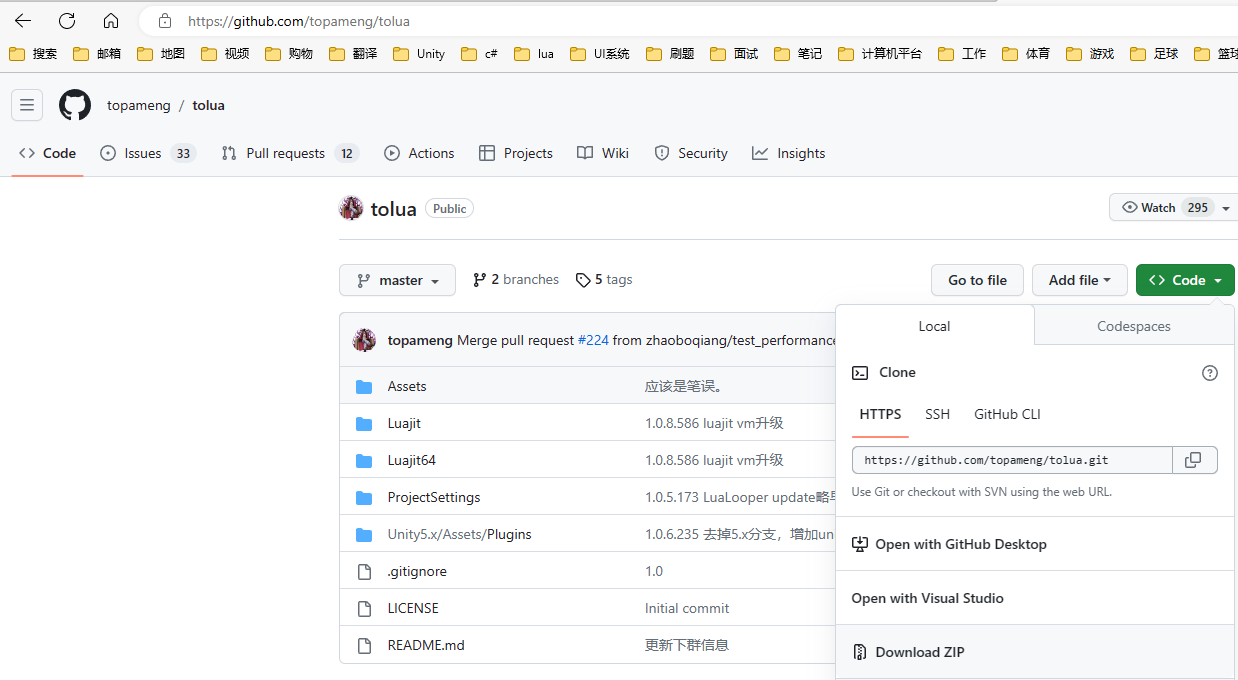The height and width of the screenshot is (680, 1238).
Task: Go to the browser home page icon
Action: coord(111,21)
